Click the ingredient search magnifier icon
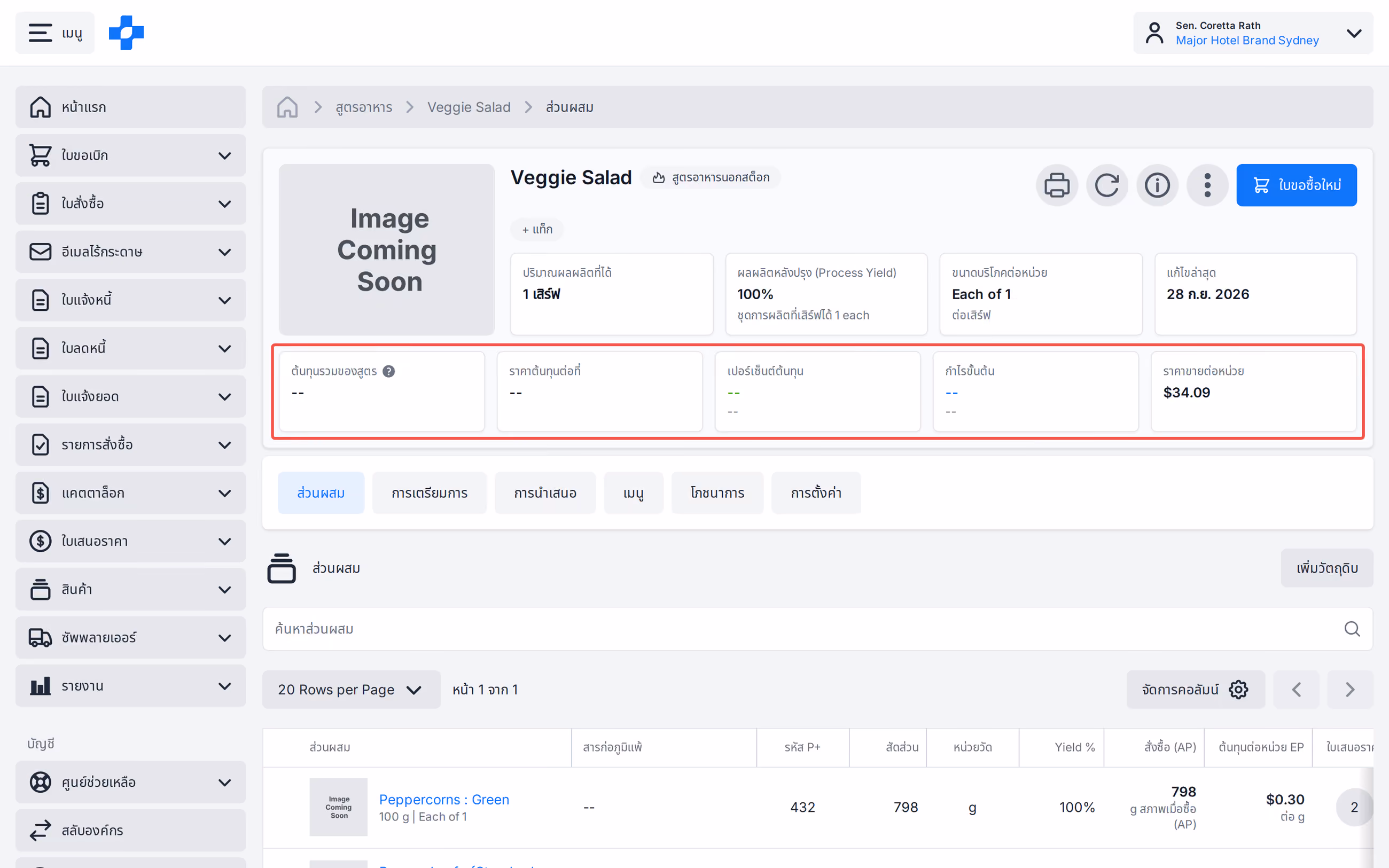Viewport: 1389px width, 868px height. [x=1352, y=629]
